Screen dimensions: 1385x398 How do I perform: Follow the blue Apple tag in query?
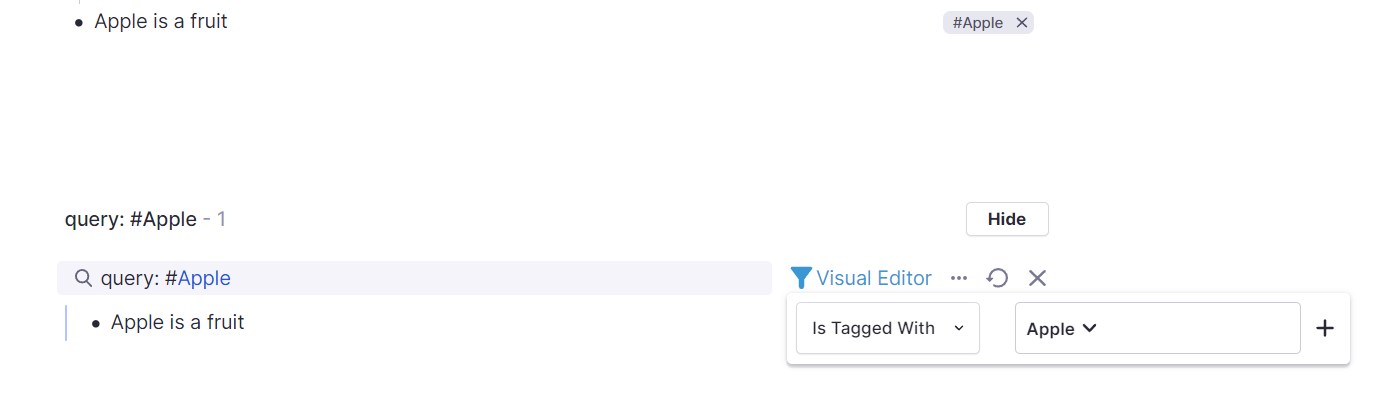tap(204, 278)
